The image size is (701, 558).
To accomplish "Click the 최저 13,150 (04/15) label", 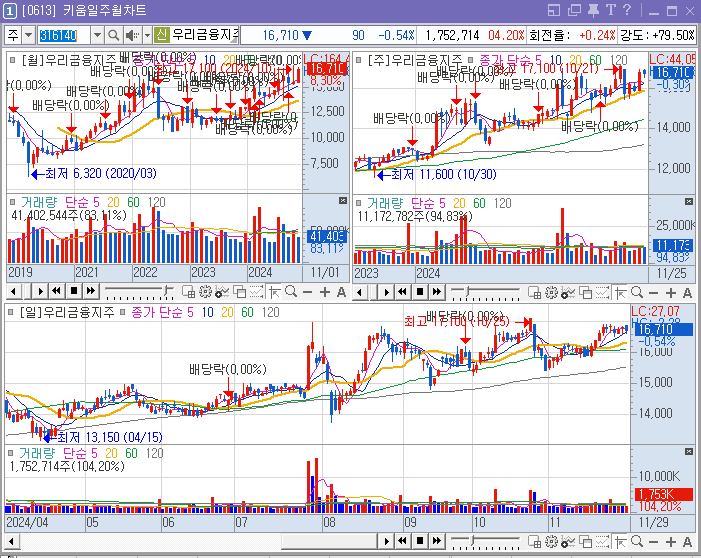I will (x=110, y=437).
